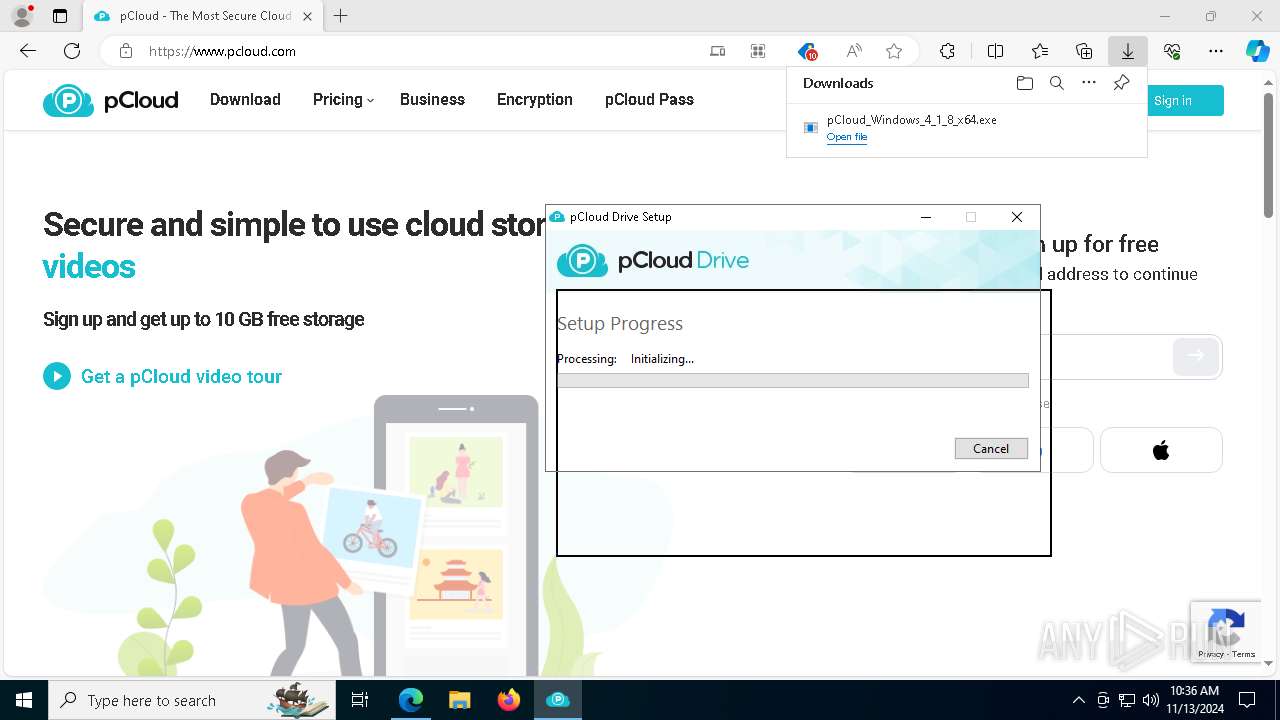Switch to pCloud setup on taskbar
This screenshot has height=720, width=1280.
coord(557,700)
